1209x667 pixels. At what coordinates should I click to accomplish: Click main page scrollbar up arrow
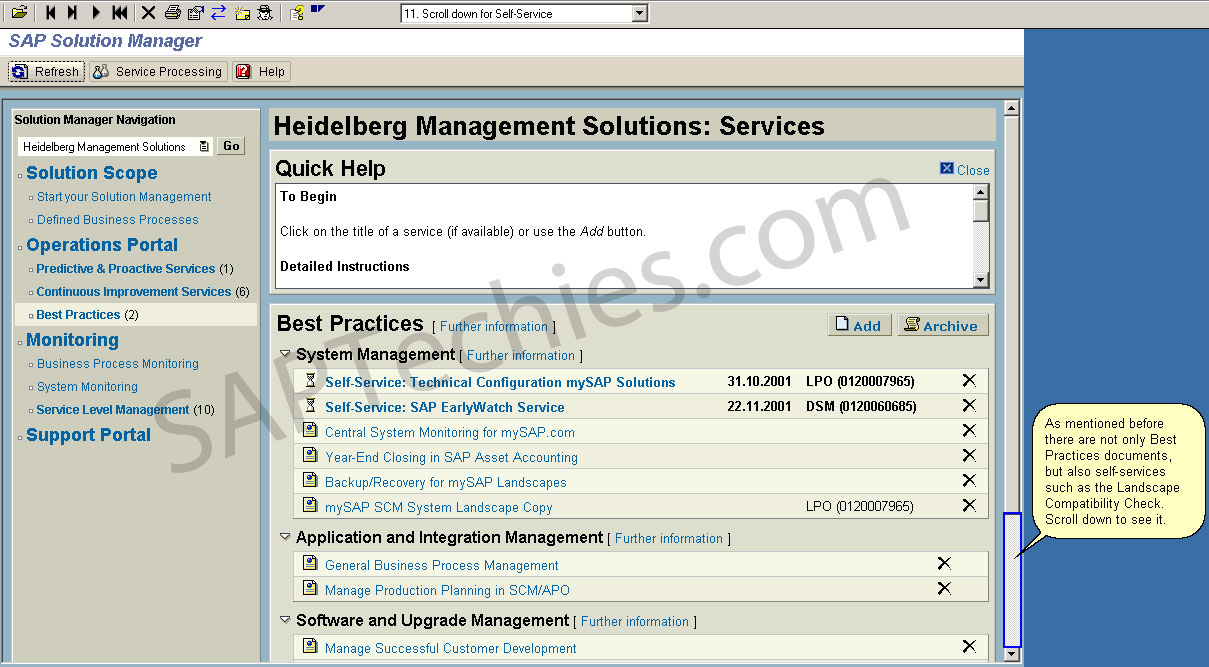click(x=1012, y=108)
